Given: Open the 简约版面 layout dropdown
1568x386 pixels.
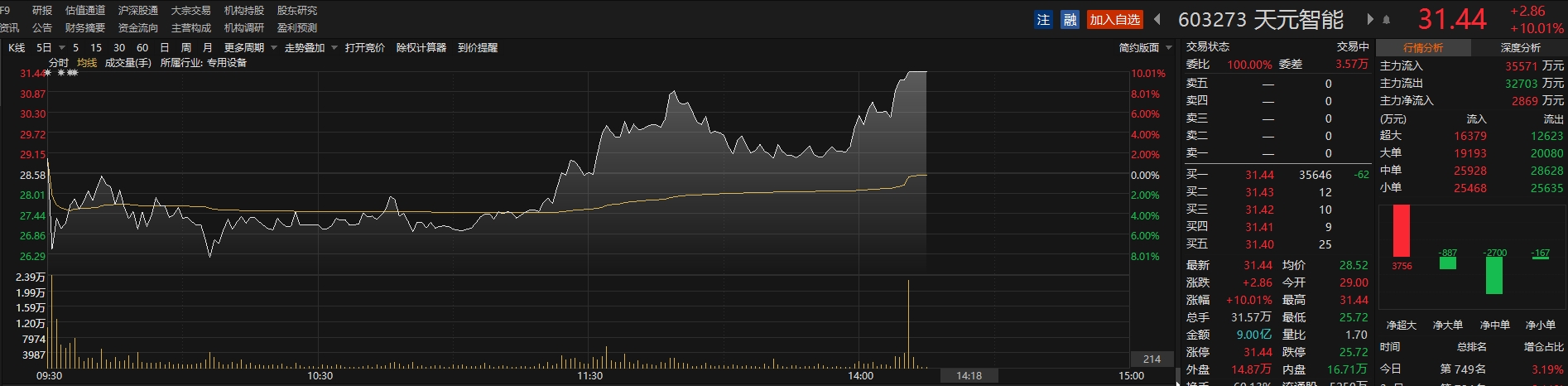Looking at the screenshot, I should 1145,48.
